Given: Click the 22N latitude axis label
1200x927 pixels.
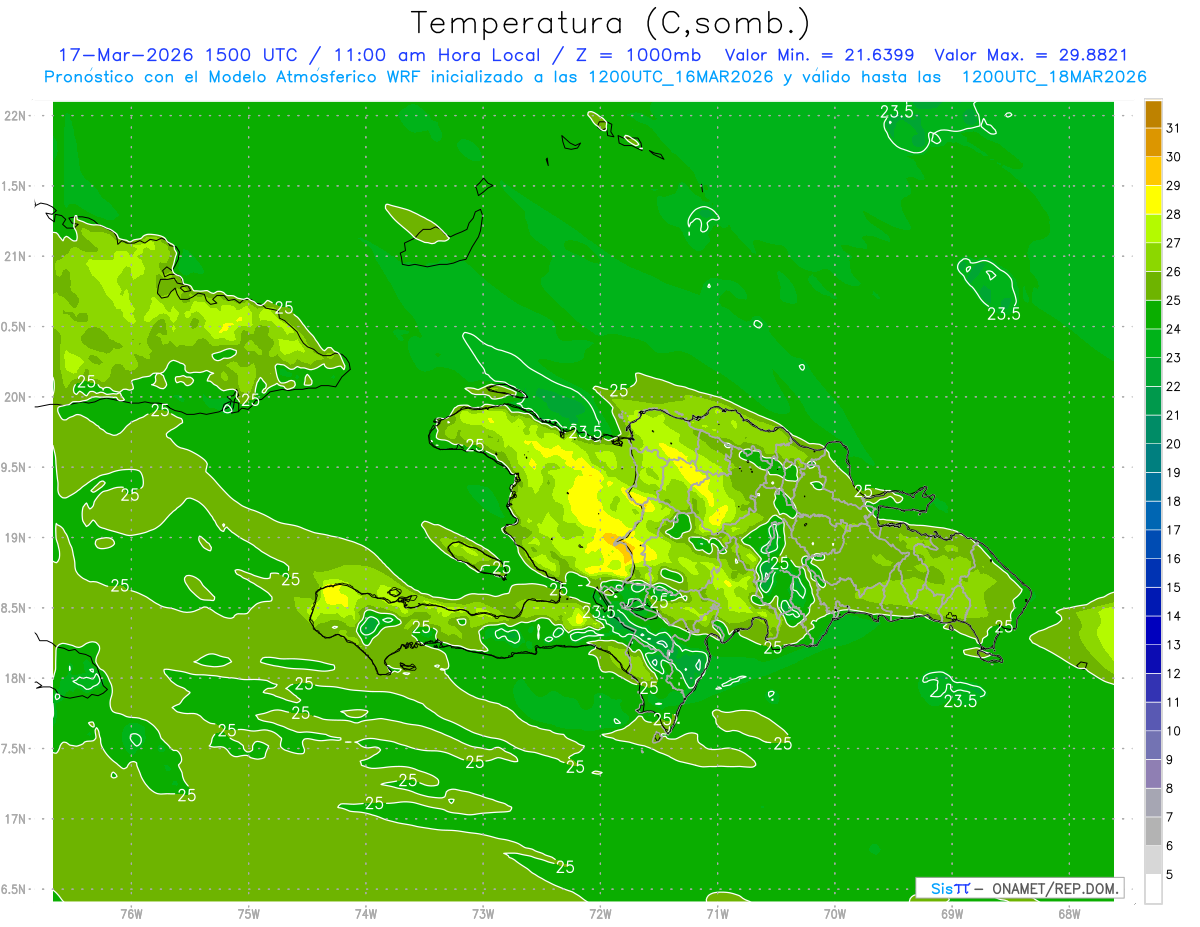Looking at the screenshot, I should [x=16, y=115].
